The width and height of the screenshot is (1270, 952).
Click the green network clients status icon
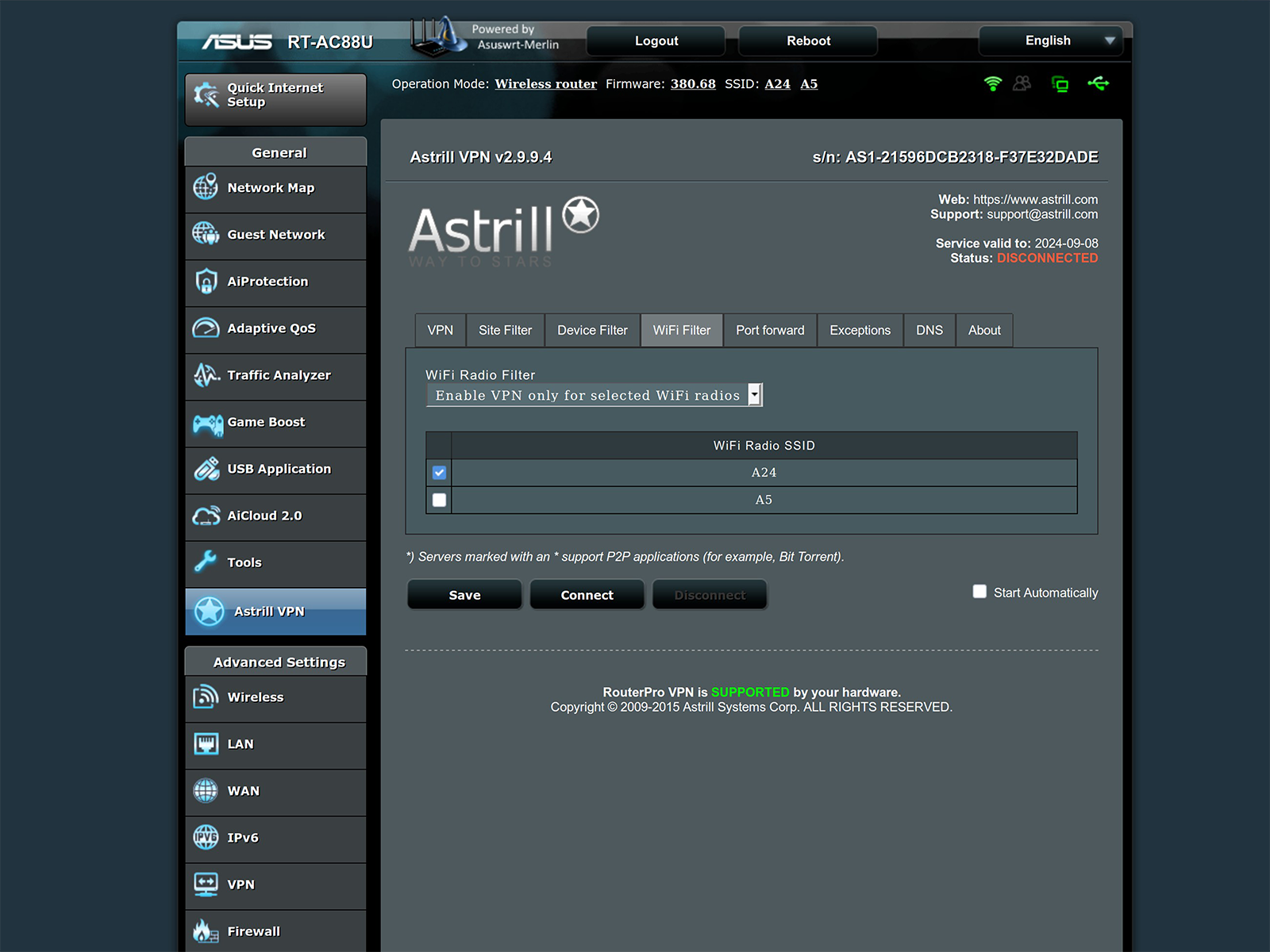pos(1060,84)
